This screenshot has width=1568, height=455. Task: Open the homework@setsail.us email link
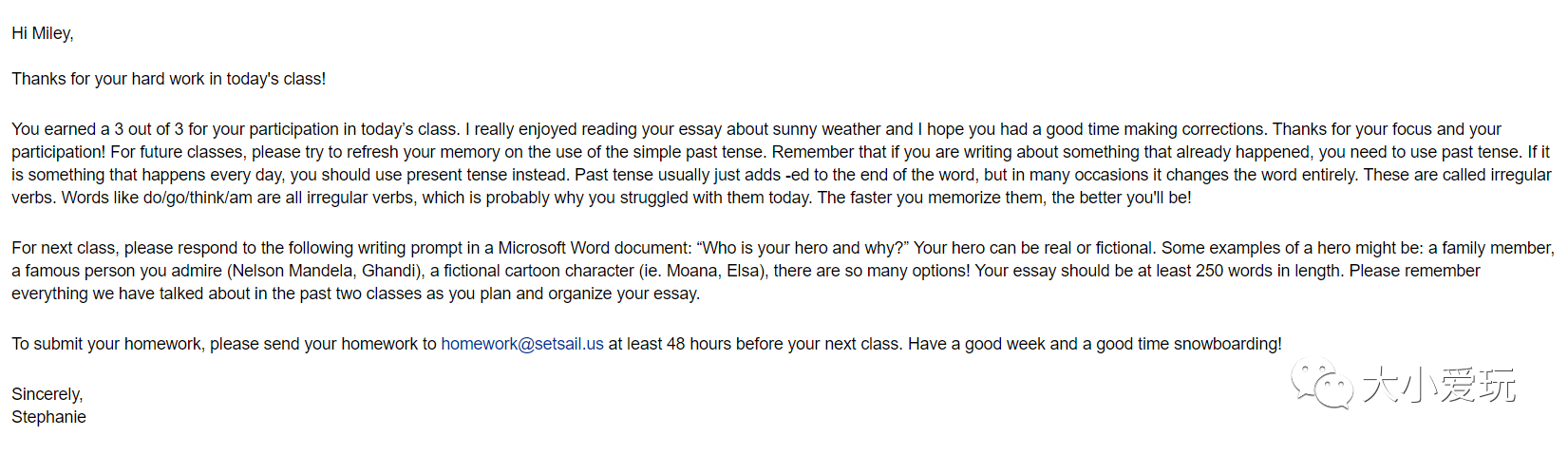tap(521, 344)
